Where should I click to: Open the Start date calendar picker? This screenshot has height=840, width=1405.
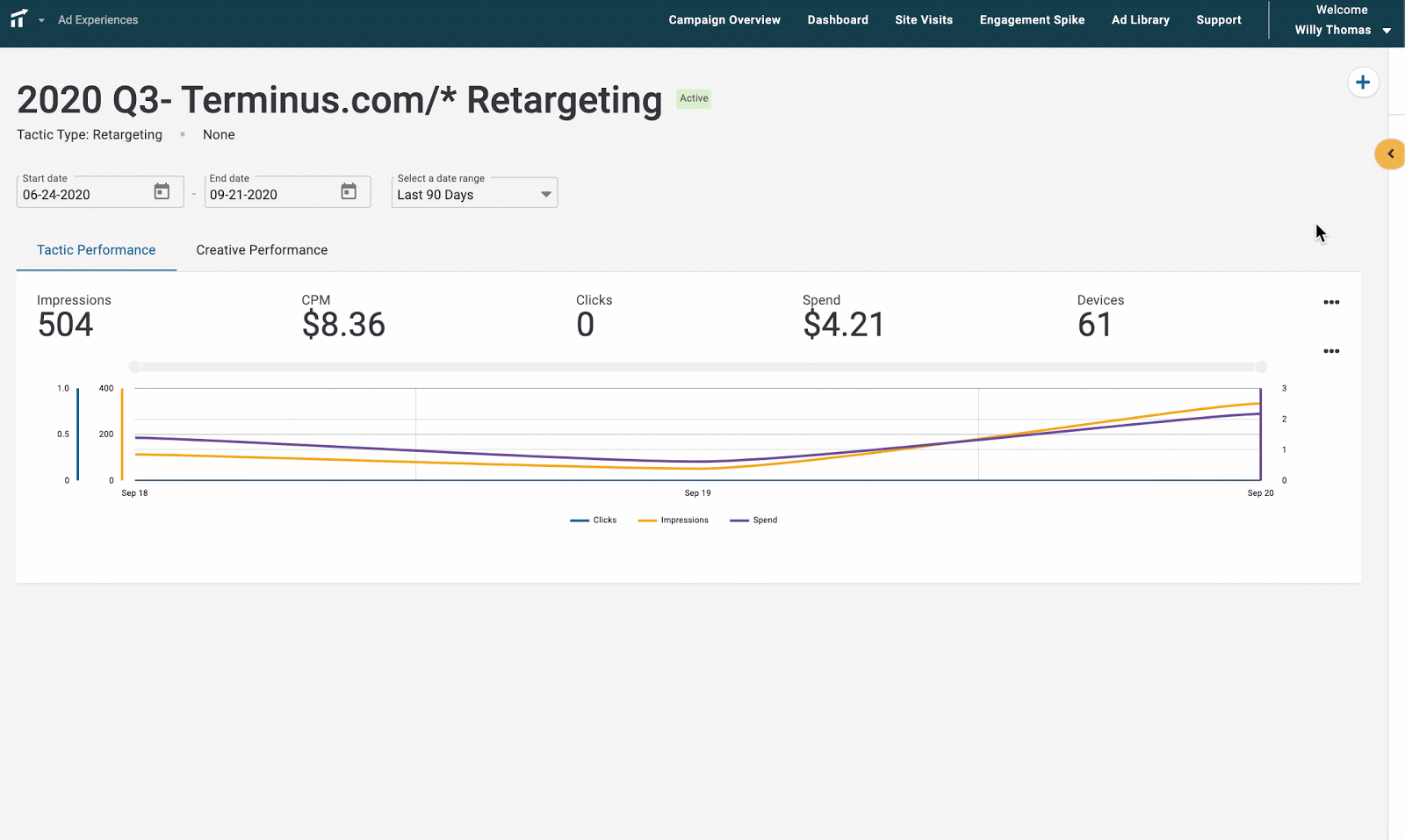click(x=162, y=191)
